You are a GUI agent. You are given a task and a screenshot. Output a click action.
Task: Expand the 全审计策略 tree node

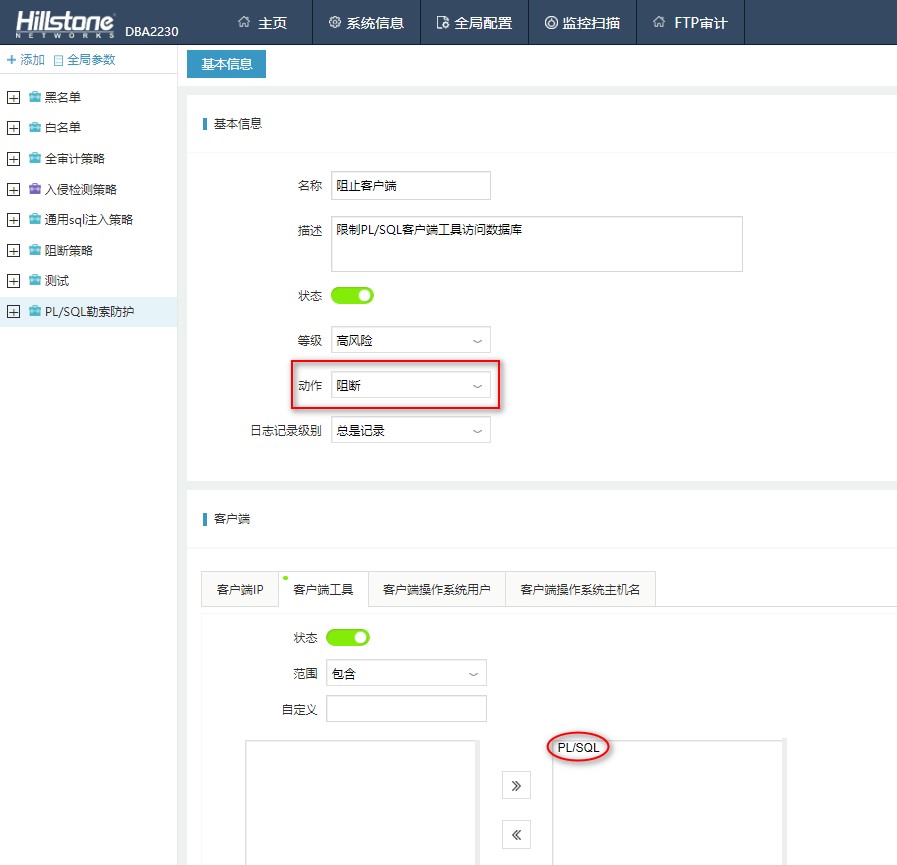[13, 158]
